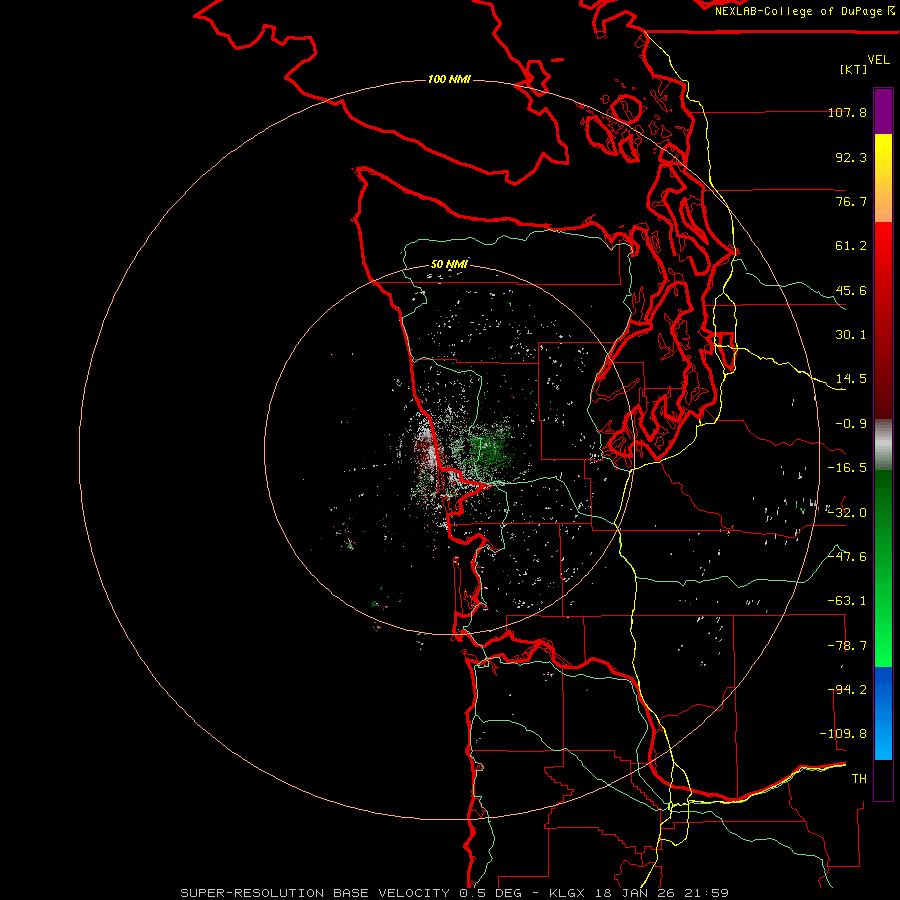Click the KLGX station identifier text
Viewport: 900px width, 900px height.
click(567, 893)
